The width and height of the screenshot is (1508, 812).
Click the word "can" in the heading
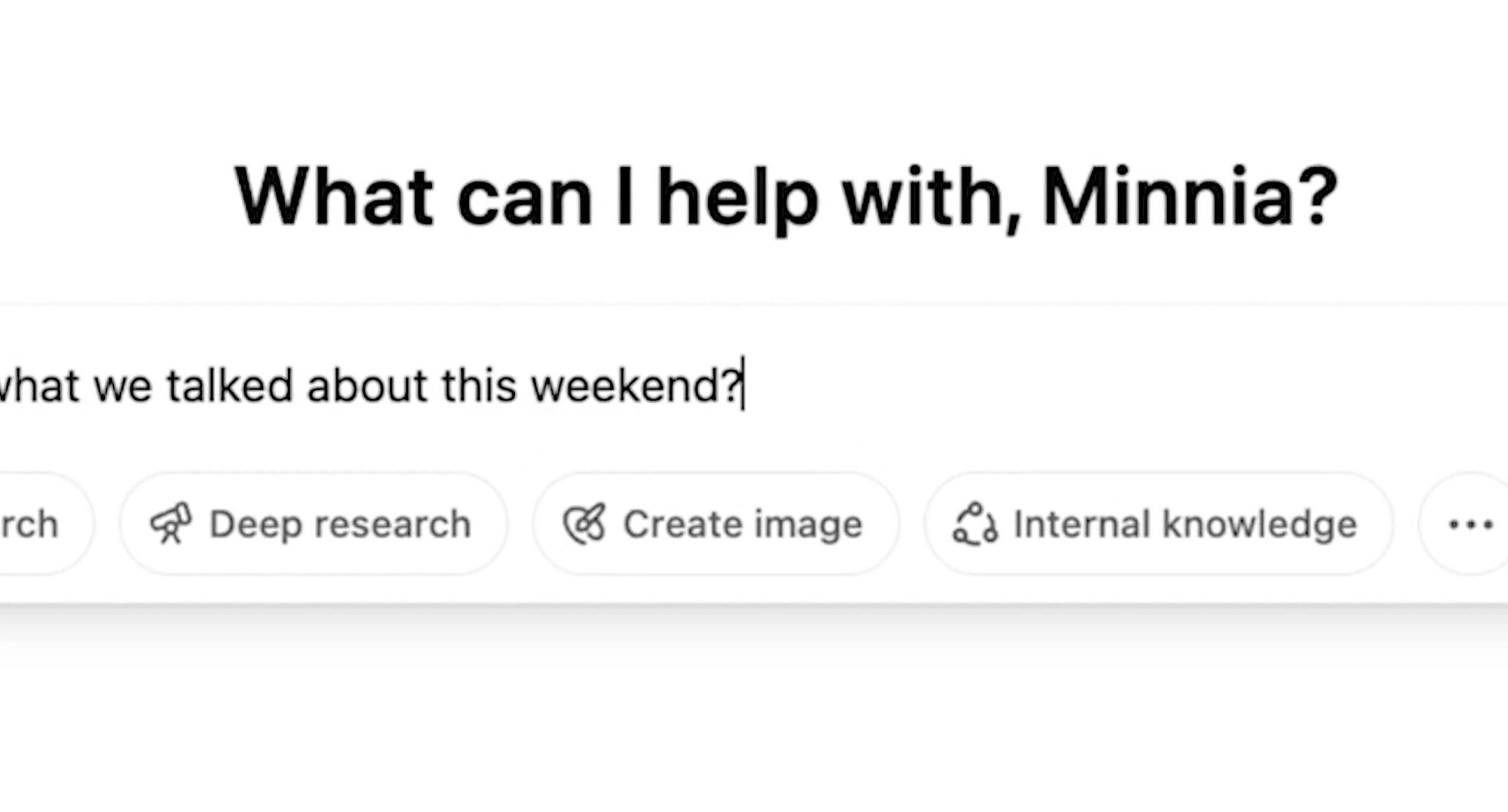[x=524, y=203]
